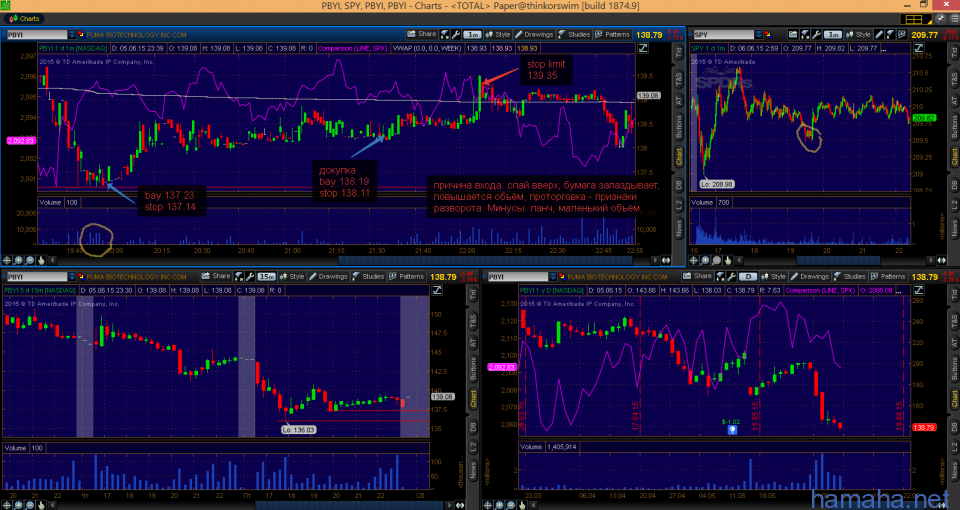
Task: Open wrench settings in SPY chart toolbar
Action: [816, 34]
